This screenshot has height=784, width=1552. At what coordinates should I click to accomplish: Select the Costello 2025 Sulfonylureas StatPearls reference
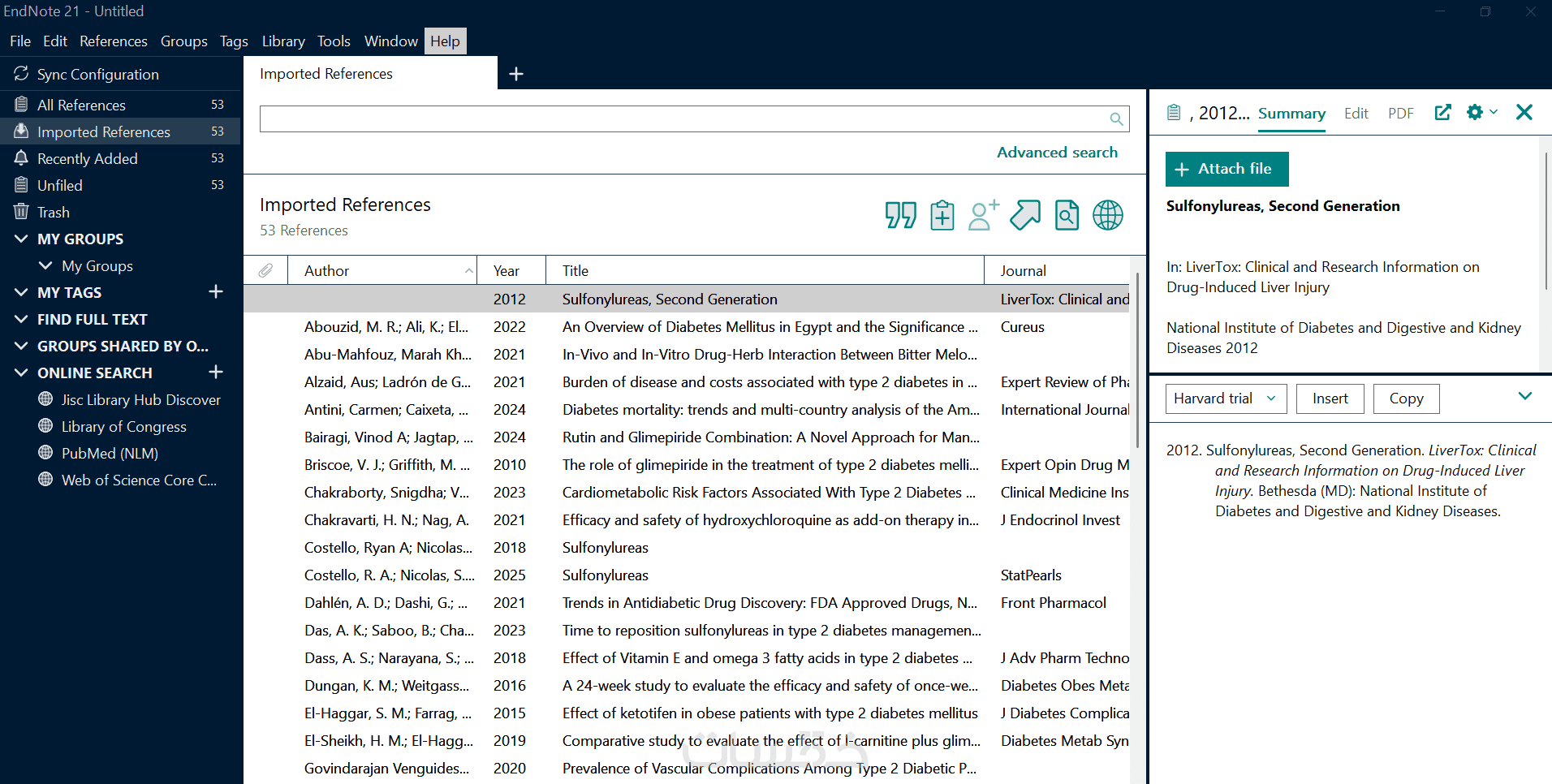tap(687, 575)
